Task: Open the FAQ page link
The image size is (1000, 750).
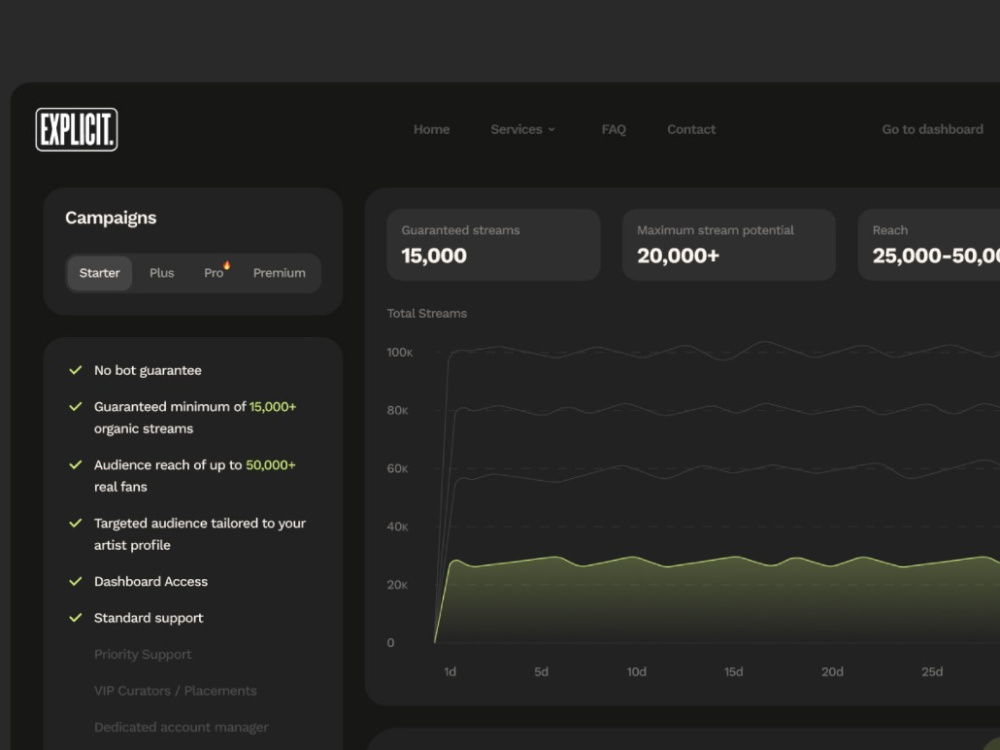Action: (x=614, y=129)
